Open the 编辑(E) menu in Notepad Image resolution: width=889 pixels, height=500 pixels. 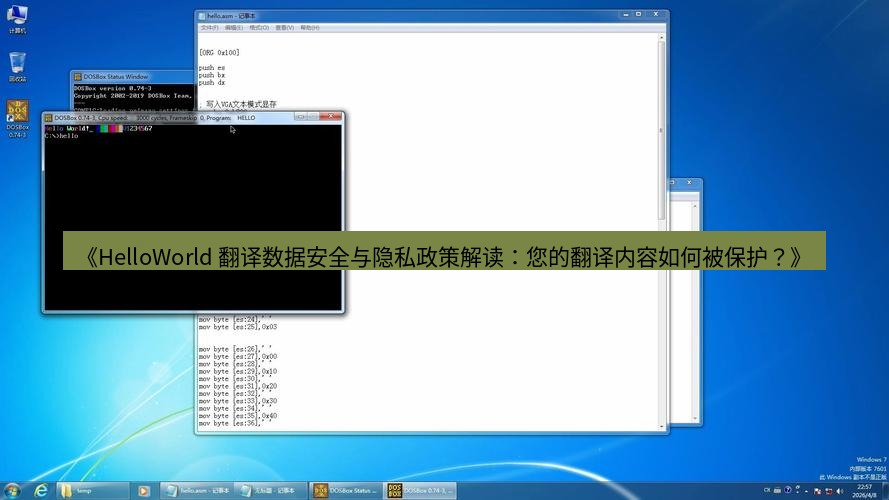tap(234, 28)
